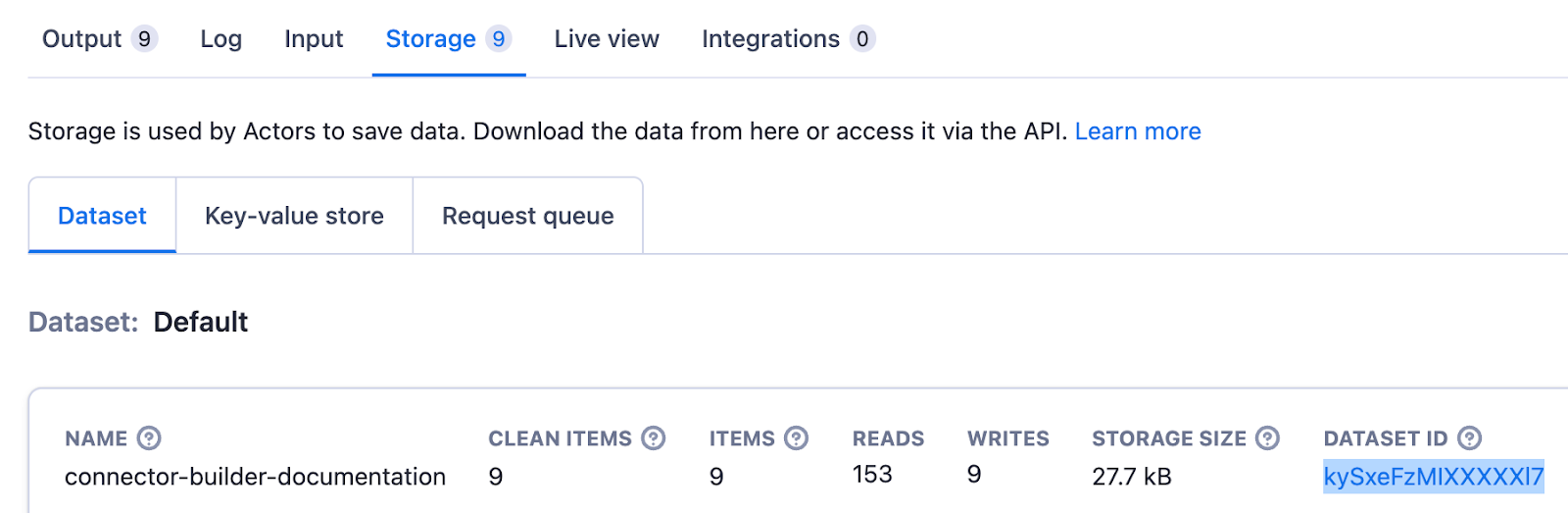
Task: Click help icon beside ITEMS column
Action: (x=797, y=438)
